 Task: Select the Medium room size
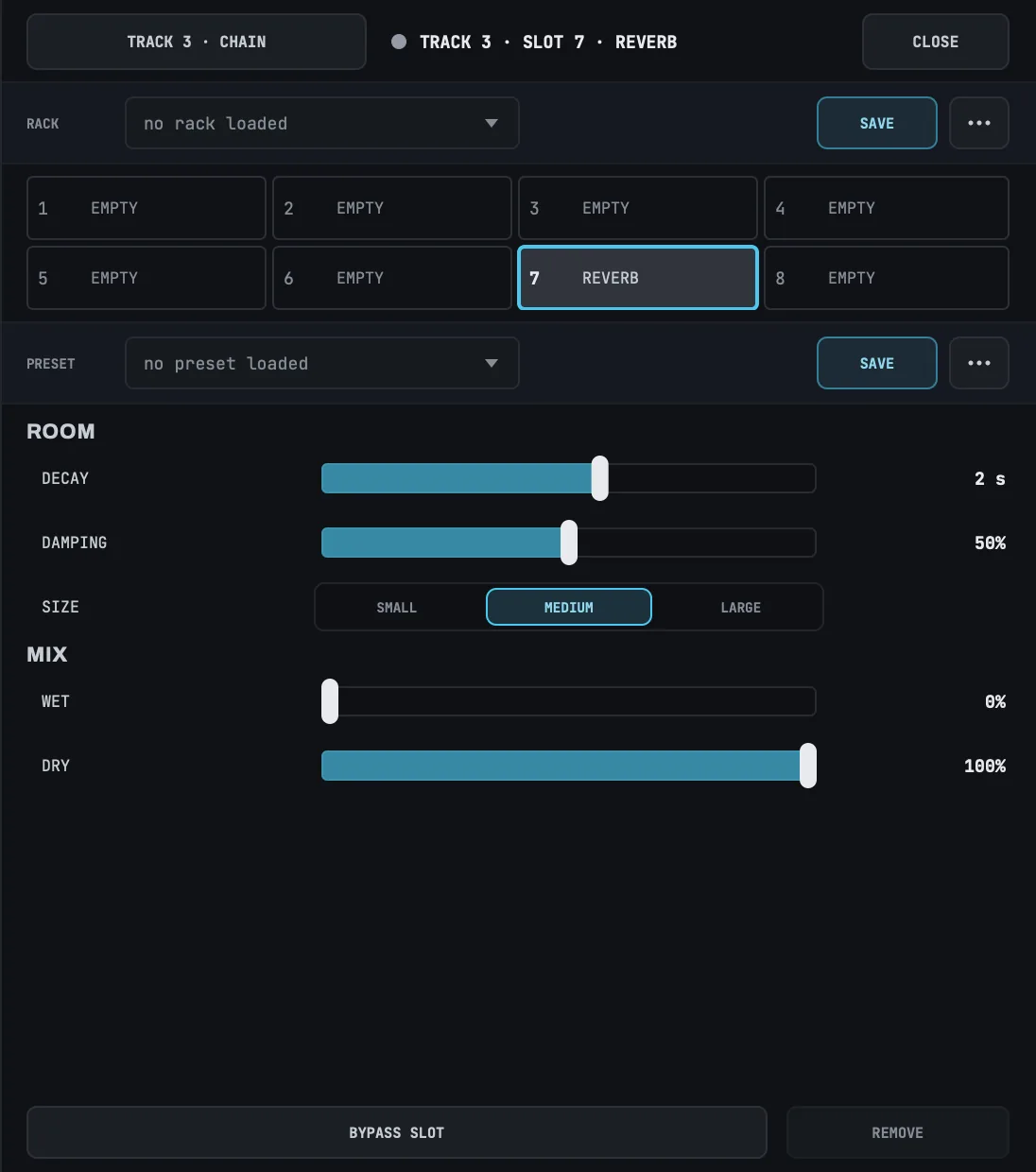569,608
